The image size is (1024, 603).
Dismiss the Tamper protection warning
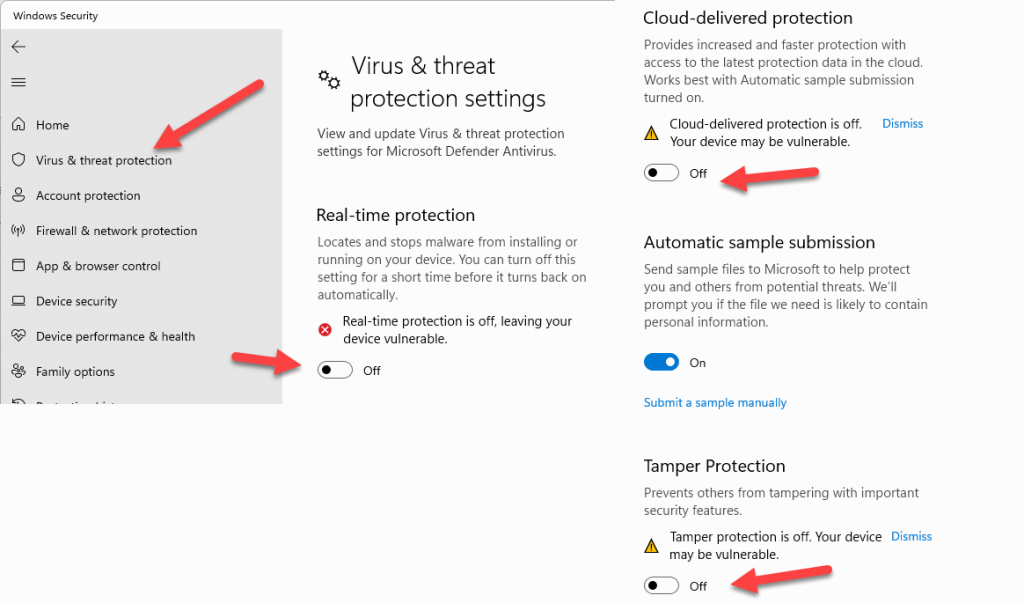pos(911,536)
